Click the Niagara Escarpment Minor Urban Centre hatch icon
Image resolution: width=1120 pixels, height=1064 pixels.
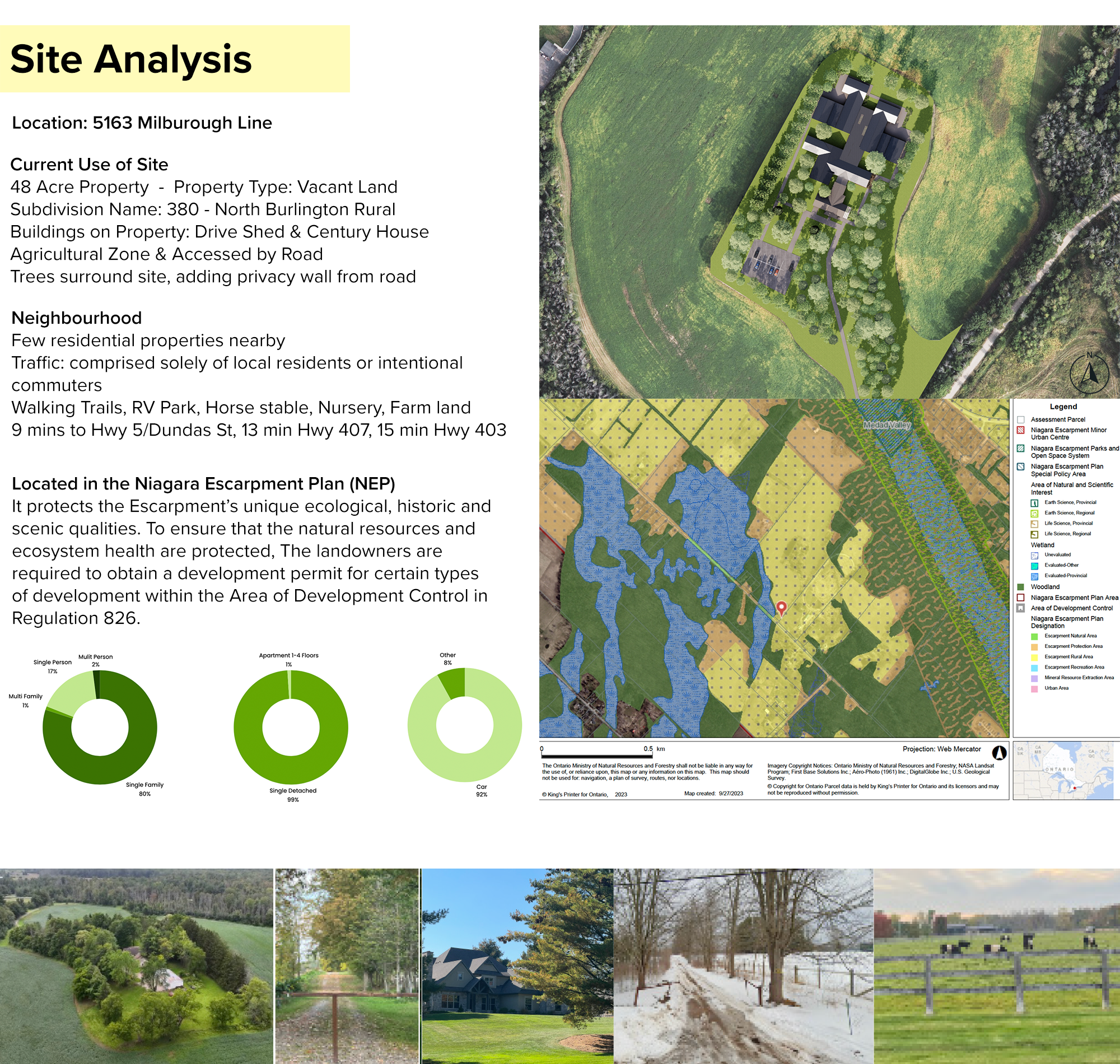point(1020,431)
